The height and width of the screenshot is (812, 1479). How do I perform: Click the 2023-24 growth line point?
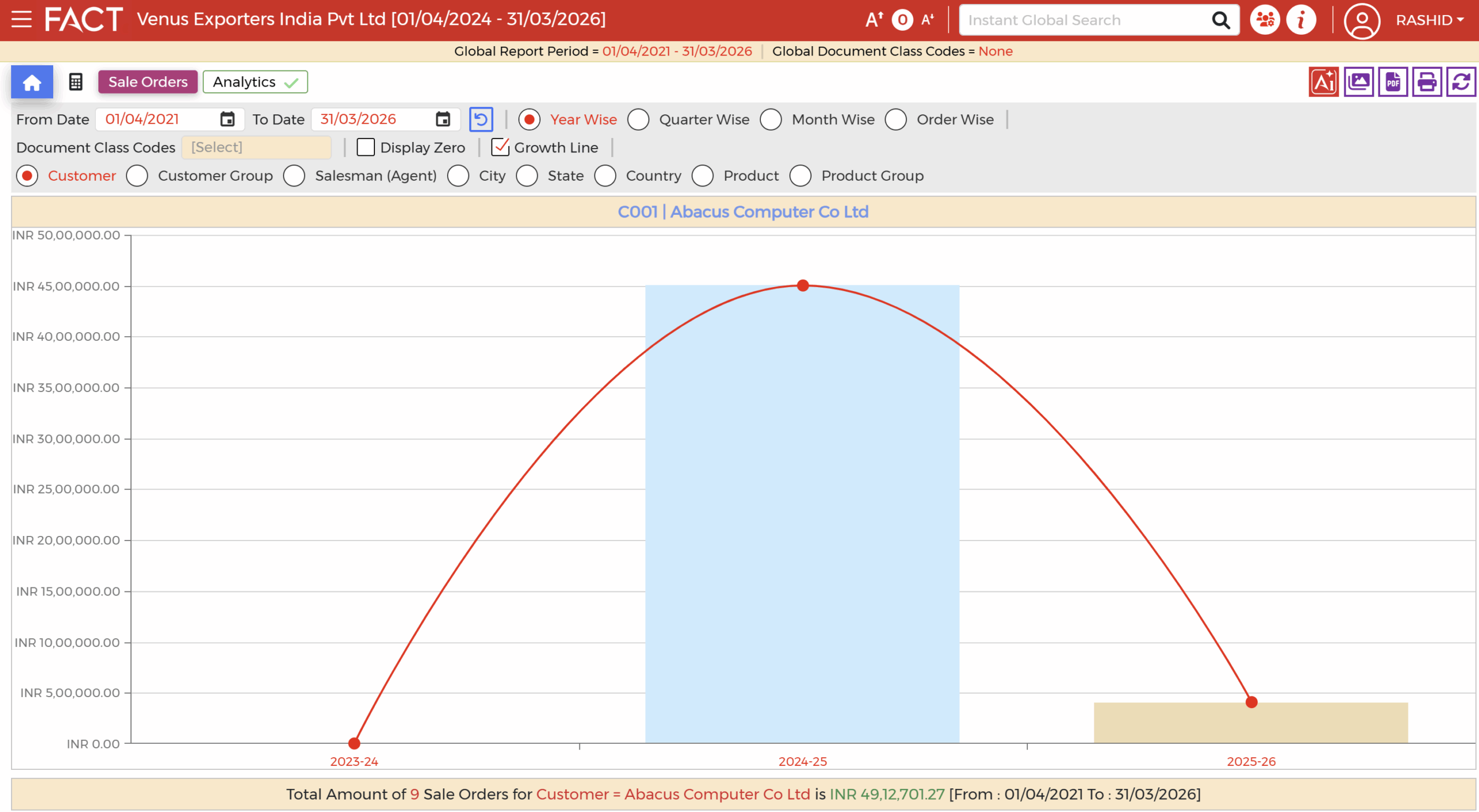click(354, 743)
